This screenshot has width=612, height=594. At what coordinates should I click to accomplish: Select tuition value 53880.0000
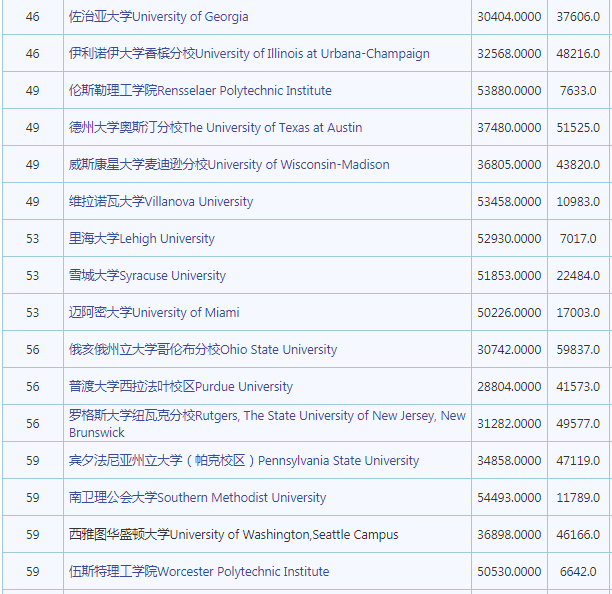[509, 91]
